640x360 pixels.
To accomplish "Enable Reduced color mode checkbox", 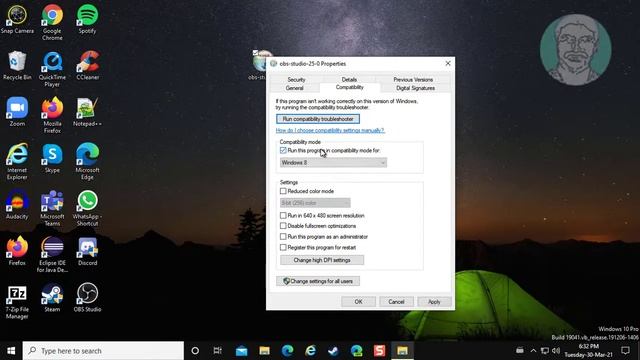I will coord(283,191).
